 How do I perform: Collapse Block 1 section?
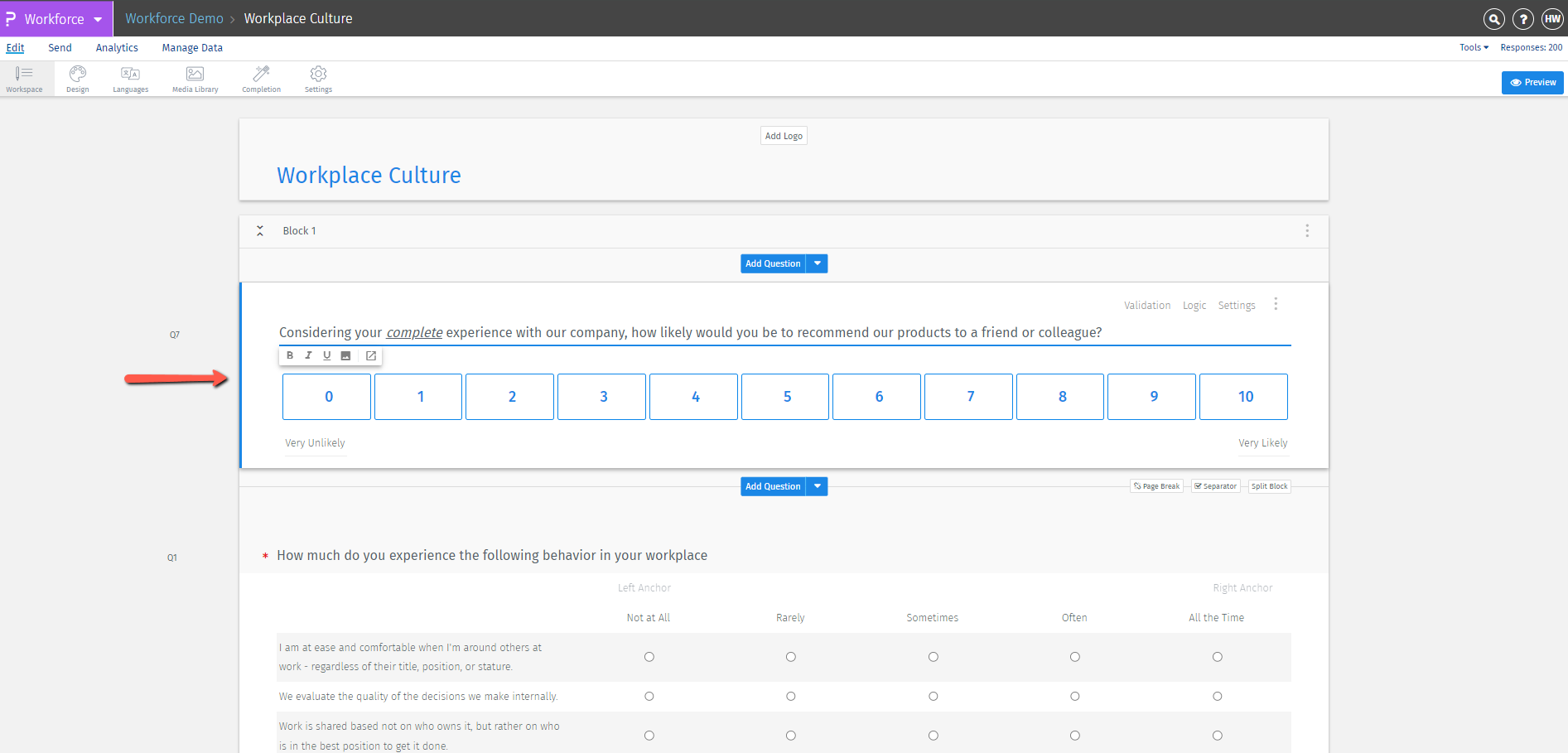(260, 231)
